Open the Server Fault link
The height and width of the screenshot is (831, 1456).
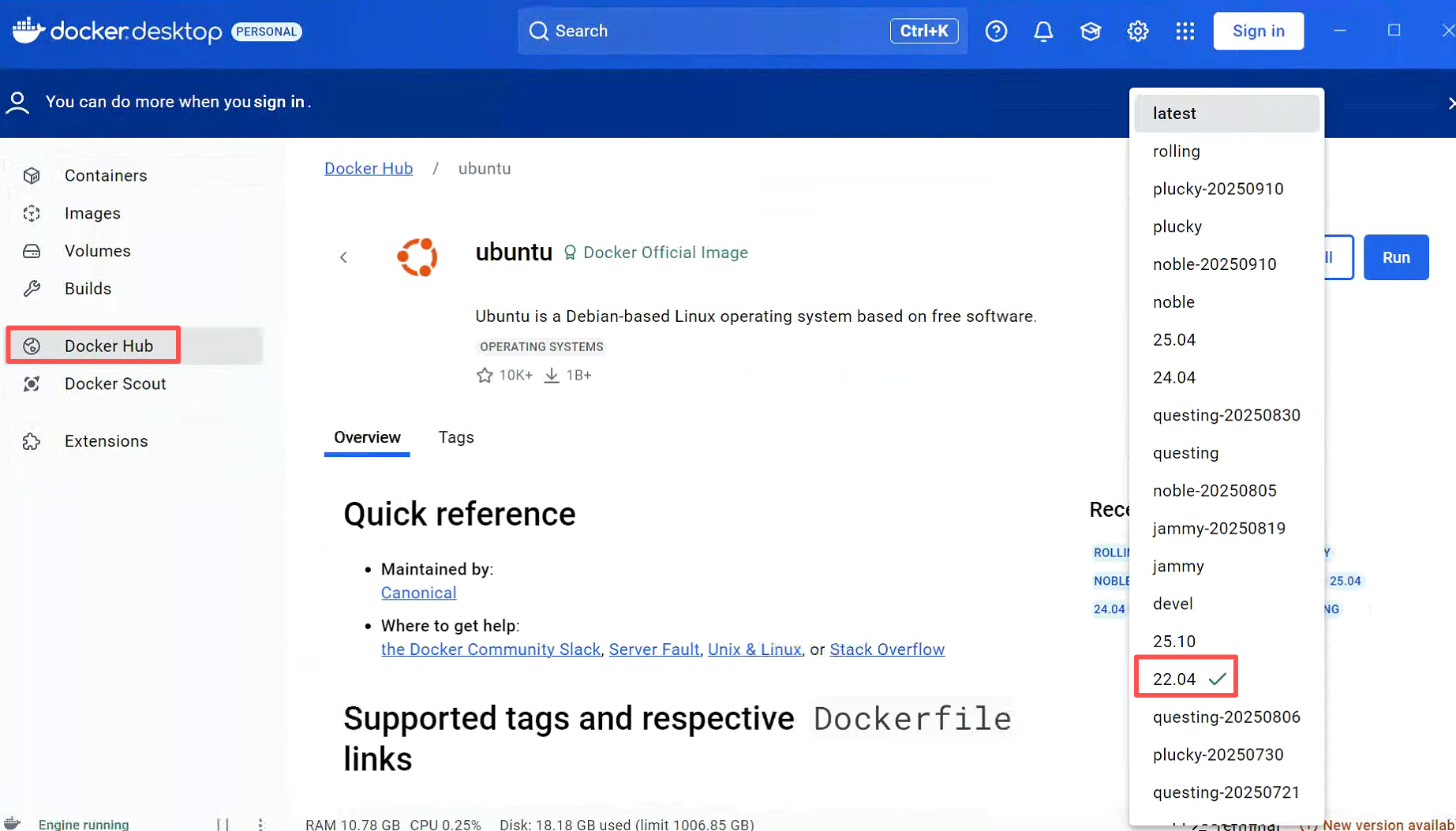pos(654,649)
